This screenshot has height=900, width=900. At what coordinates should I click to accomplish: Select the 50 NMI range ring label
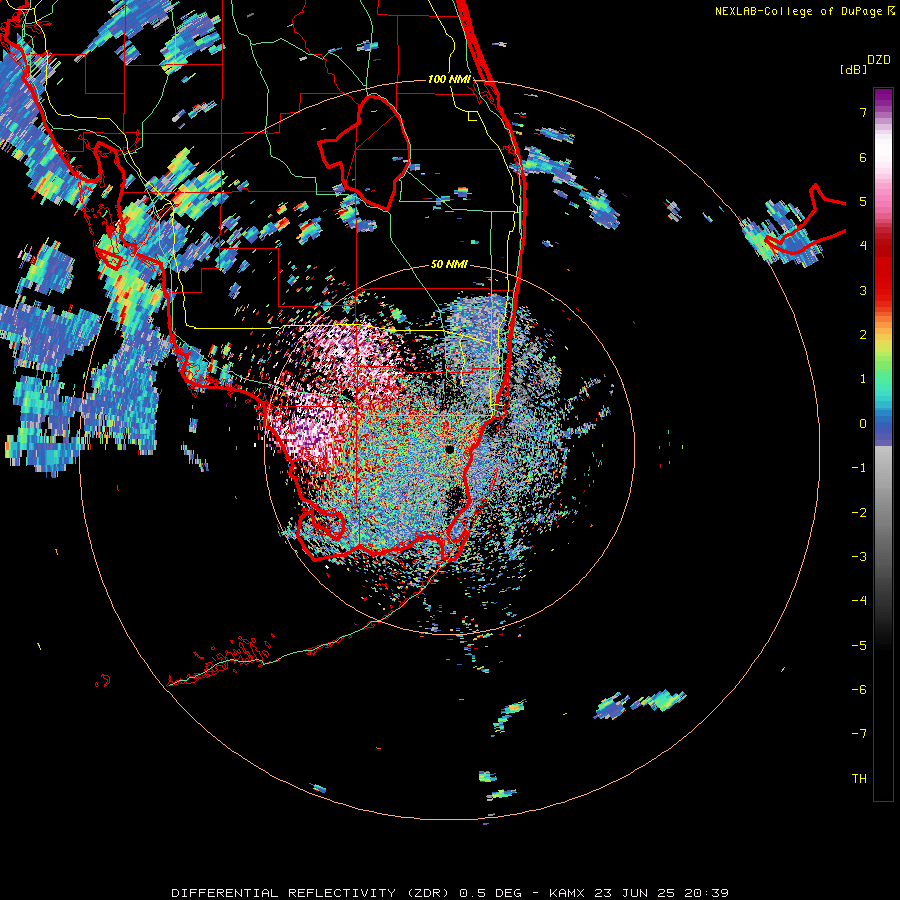[x=449, y=264]
